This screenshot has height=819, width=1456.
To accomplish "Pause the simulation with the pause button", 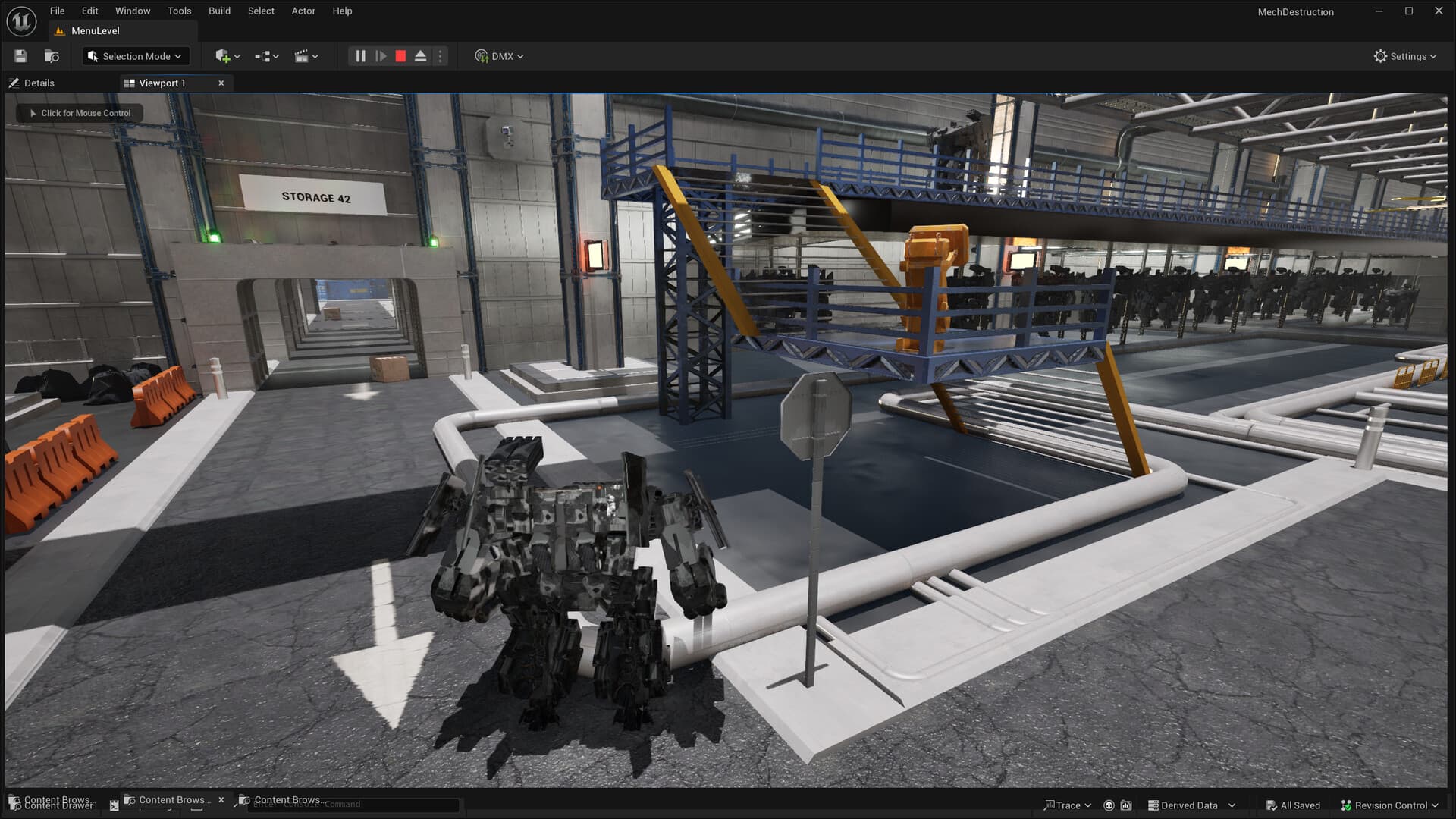I will tap(359, 55).
